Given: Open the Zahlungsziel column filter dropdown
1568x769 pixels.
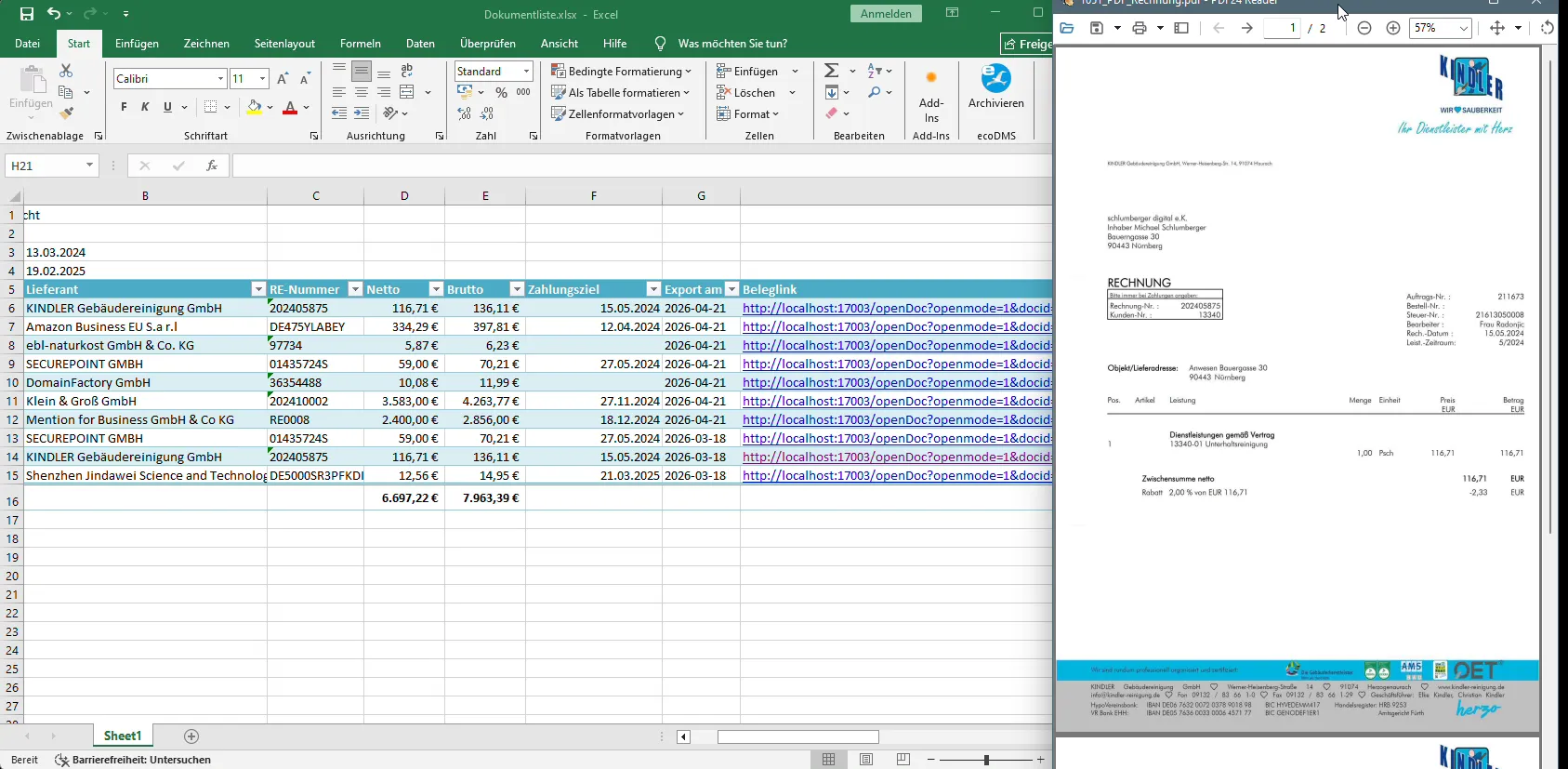Looking at the screenshot, I should pos(653,289).
